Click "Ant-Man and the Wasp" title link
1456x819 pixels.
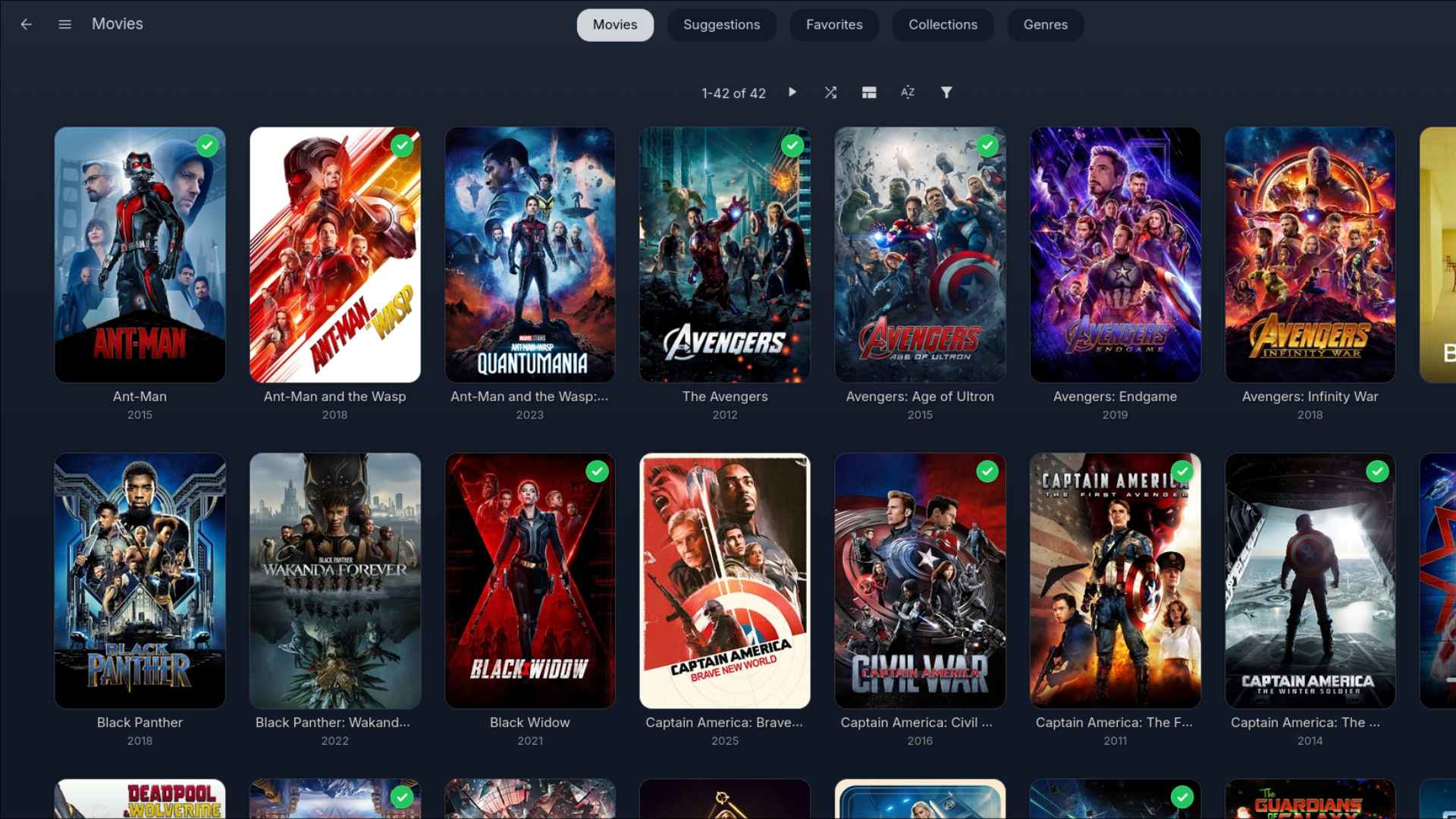[x=335, y=397]
